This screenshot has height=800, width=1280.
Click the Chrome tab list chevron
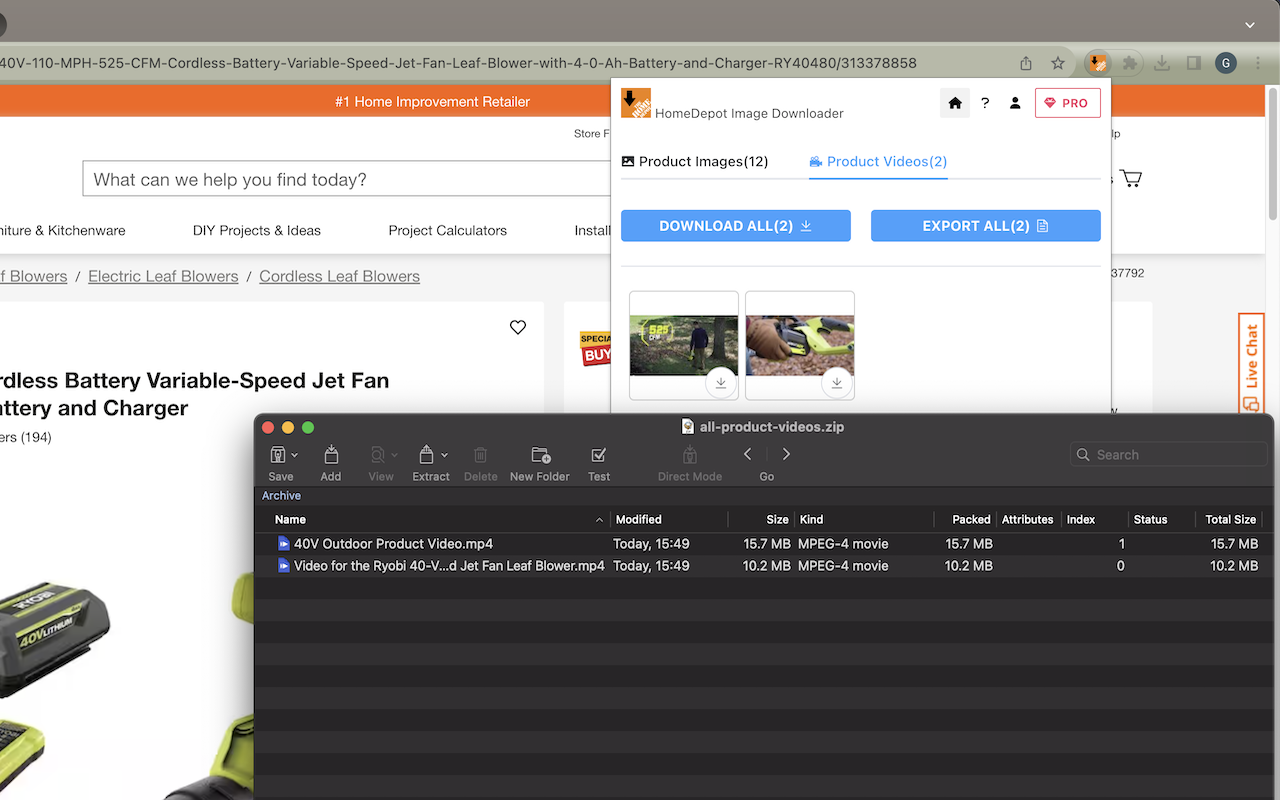tap(1250, 24)
